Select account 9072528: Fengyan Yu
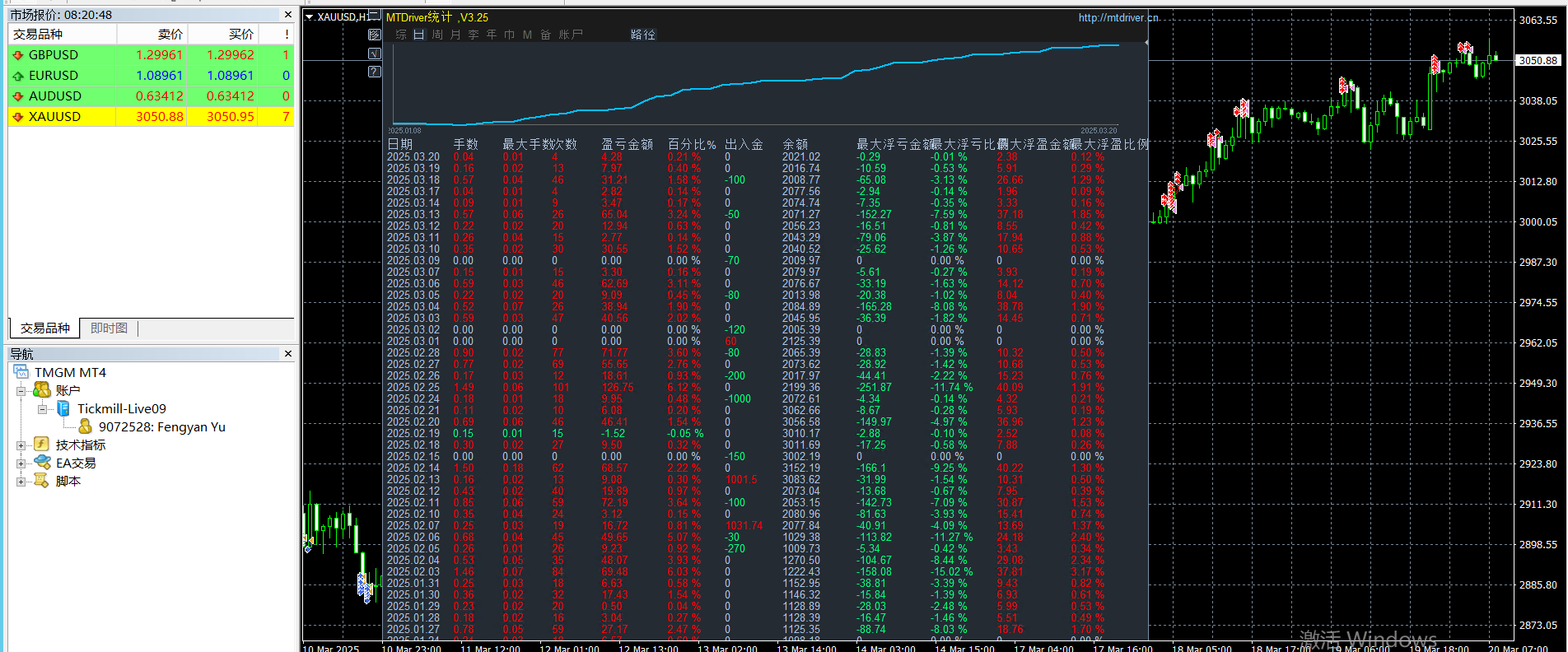Viewport: 1568px width, 652px height. (162, 426)
